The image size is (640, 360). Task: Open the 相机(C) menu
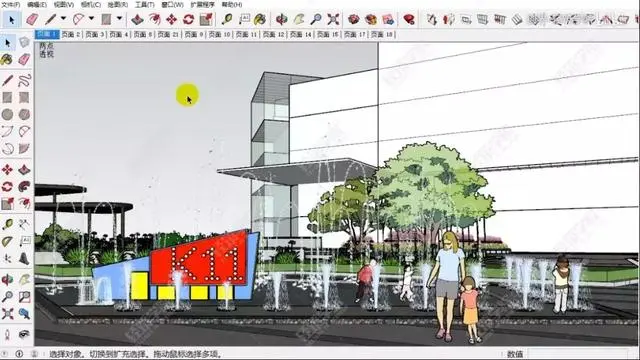[90, 4]
